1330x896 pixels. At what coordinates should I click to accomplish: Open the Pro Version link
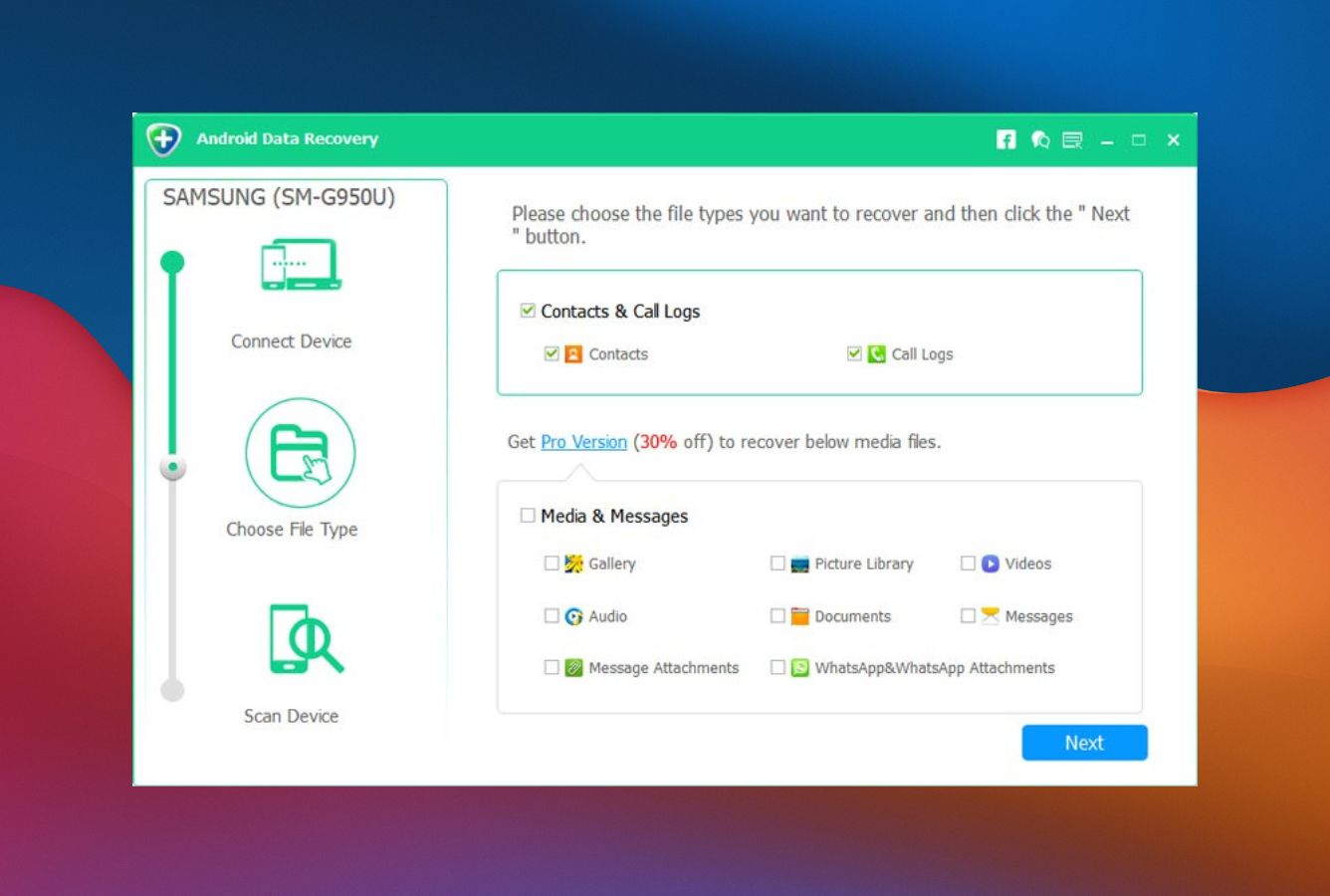[583, 442]
